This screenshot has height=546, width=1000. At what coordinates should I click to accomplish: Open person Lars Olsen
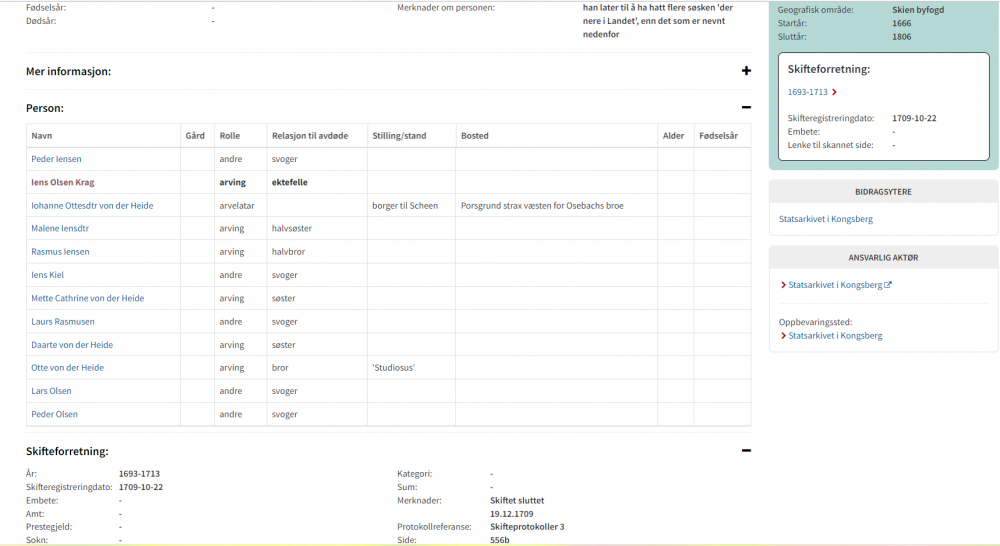click(52, 391)
